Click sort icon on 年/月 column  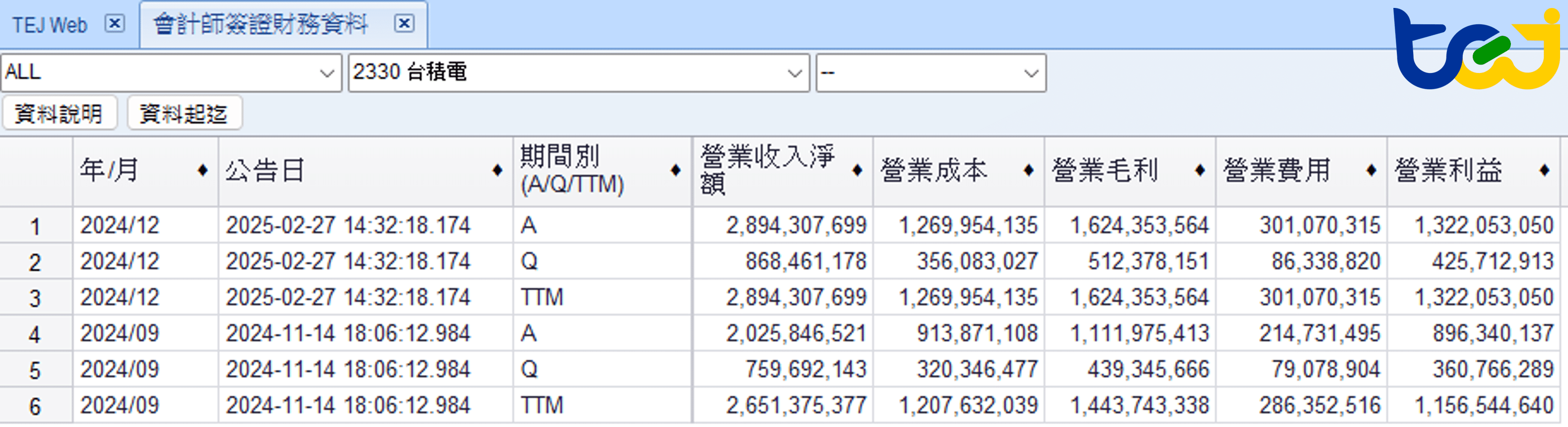coord(202,171)
